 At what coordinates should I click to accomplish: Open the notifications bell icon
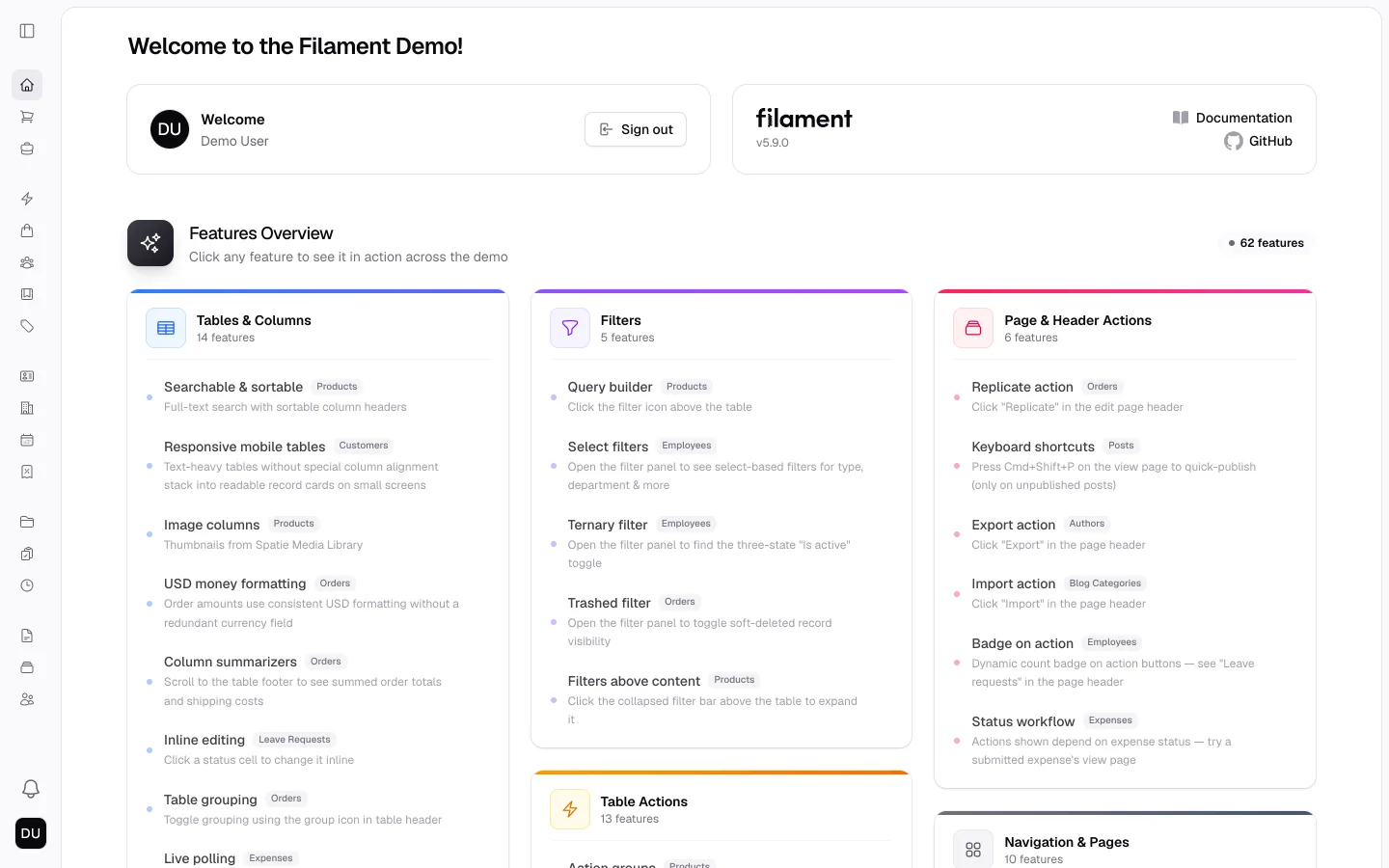(31, 789)
